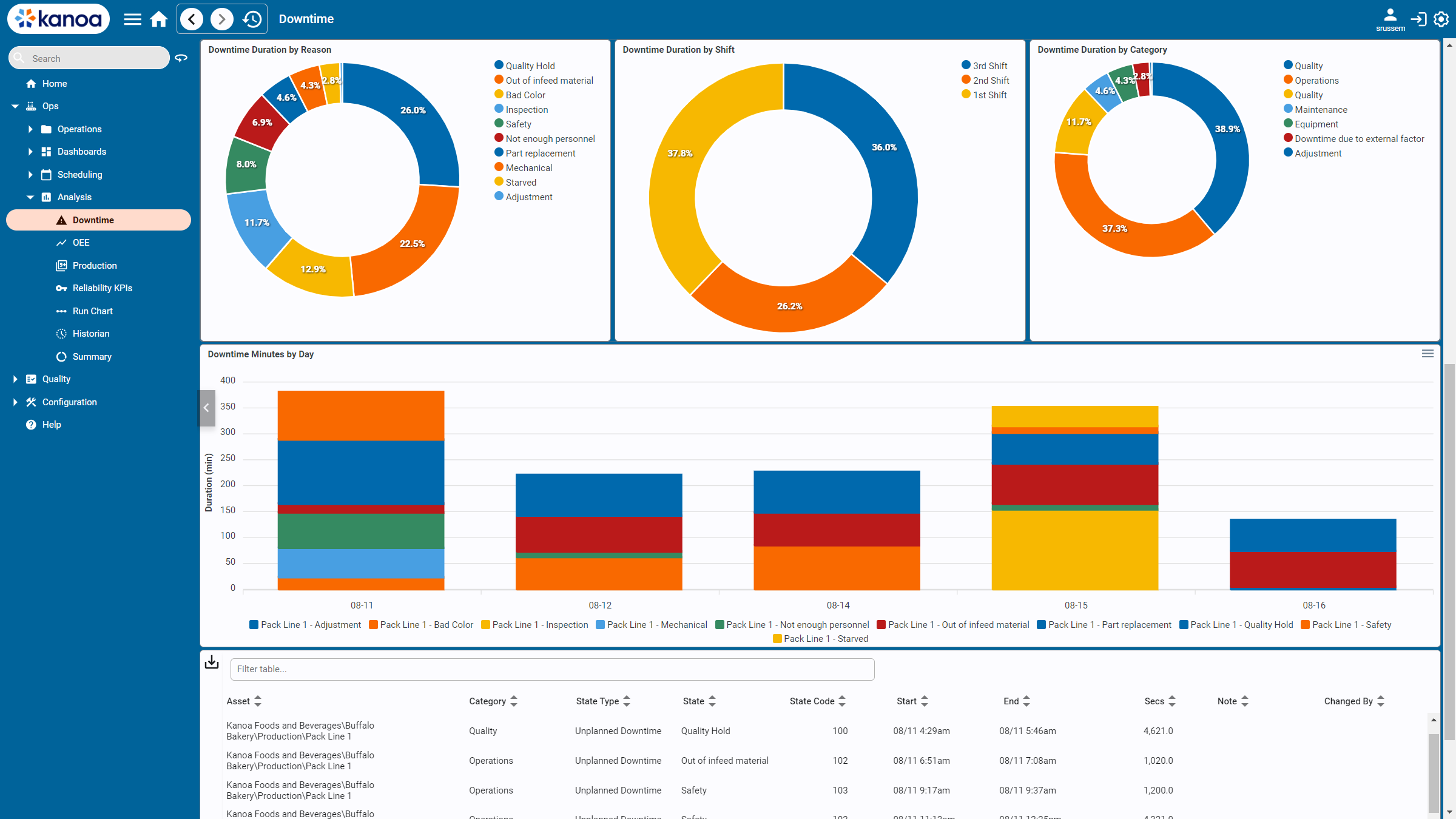Open the hamburger menu icon
Viewport: 1456px width, 819px height.
click(x=132, y=19)
